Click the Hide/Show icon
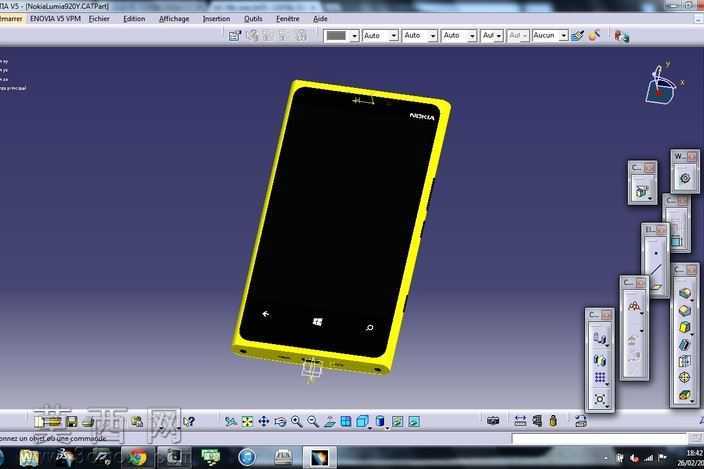The height and width of the screenshot is (469, 704). coord(397,421)
